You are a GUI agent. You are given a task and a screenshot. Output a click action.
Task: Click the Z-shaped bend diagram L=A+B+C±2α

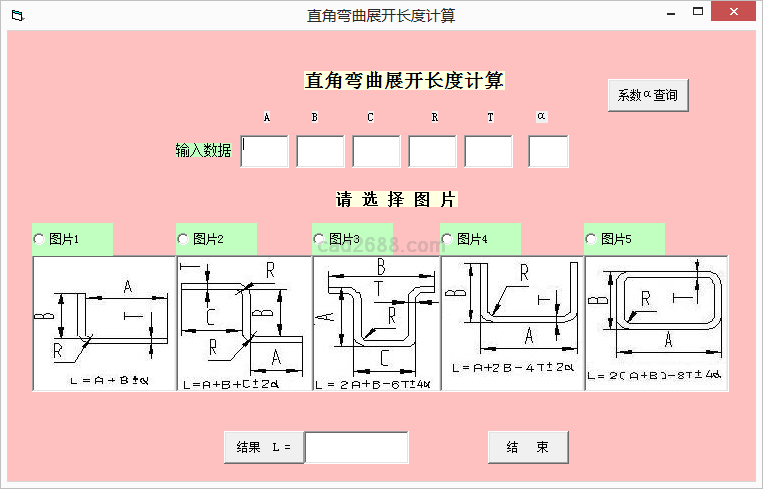point(243,323)
